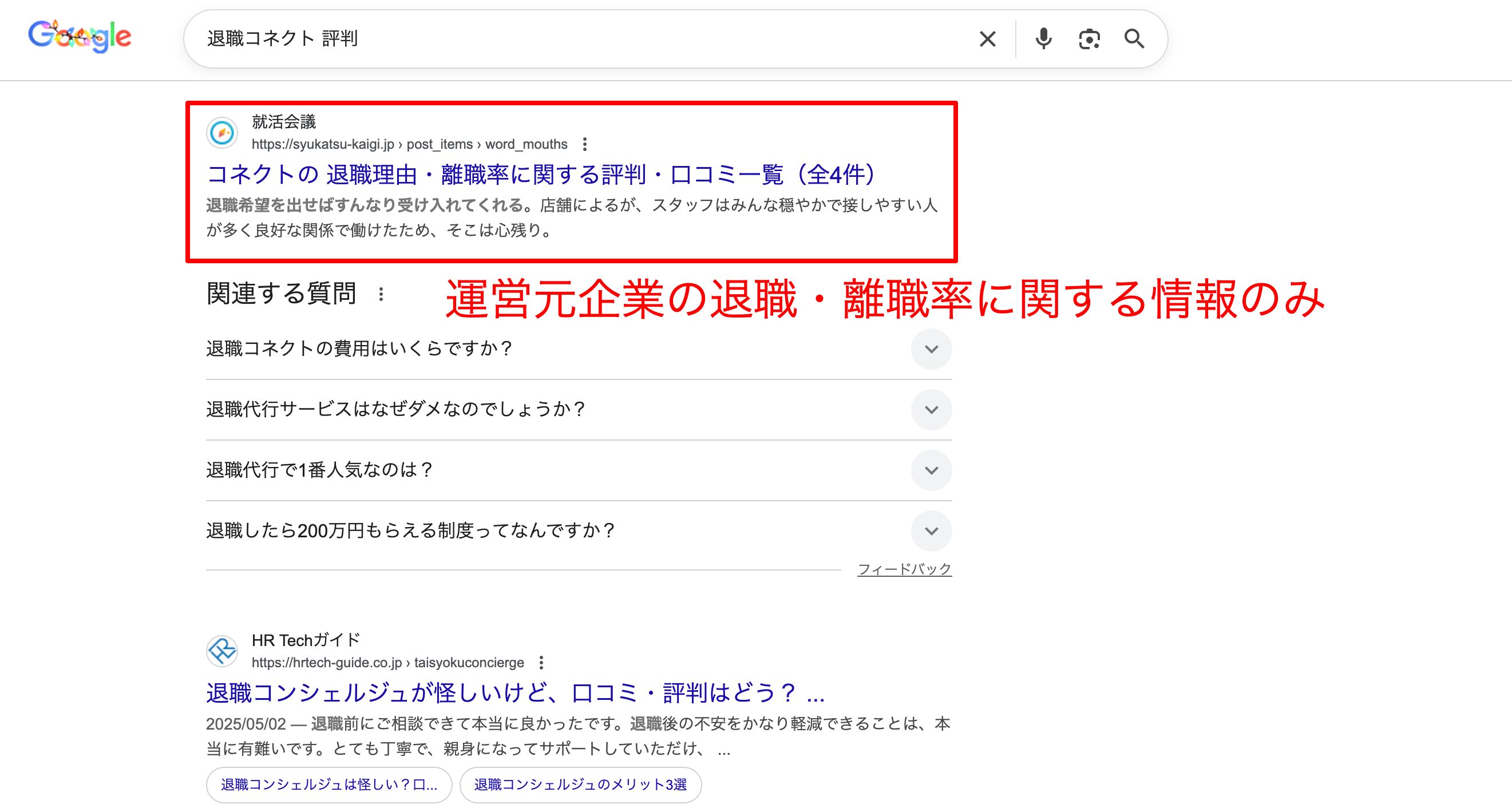Expand 退職代行サービスはなぜダメなのでしょうか？

(579, 410)
